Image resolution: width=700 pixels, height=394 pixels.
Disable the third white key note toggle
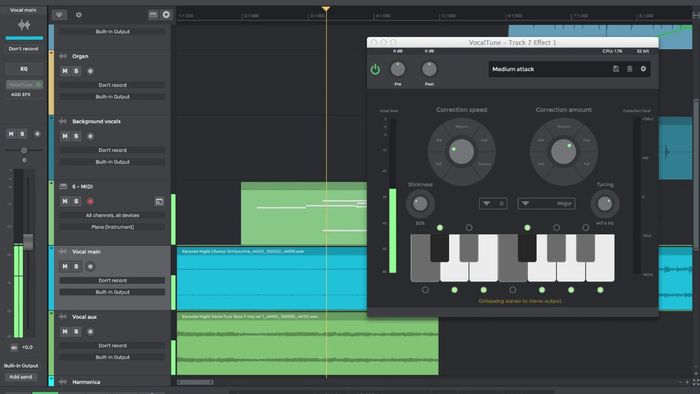[x=483, y=290]
